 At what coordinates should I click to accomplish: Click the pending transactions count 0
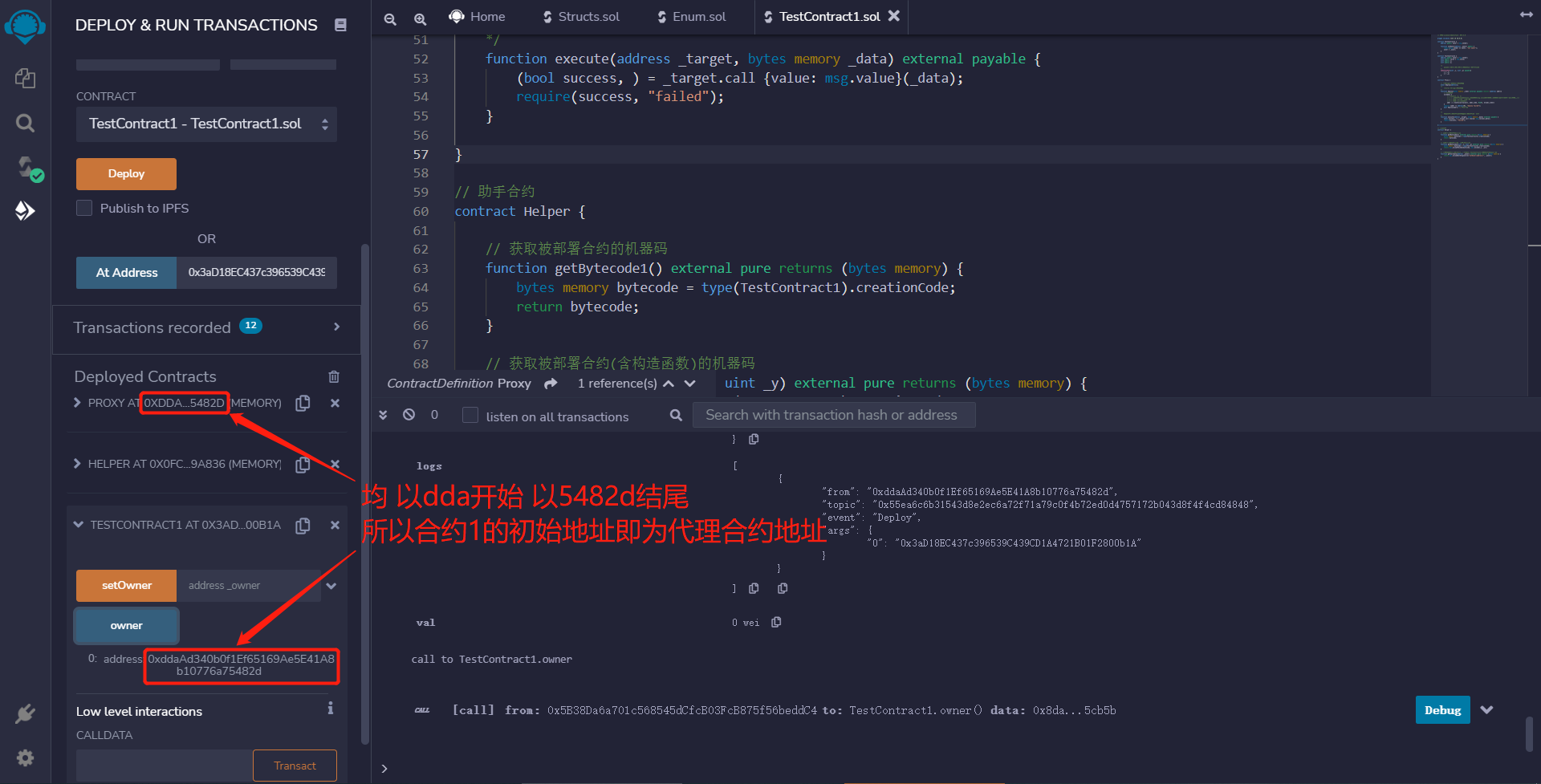[434, 415]
